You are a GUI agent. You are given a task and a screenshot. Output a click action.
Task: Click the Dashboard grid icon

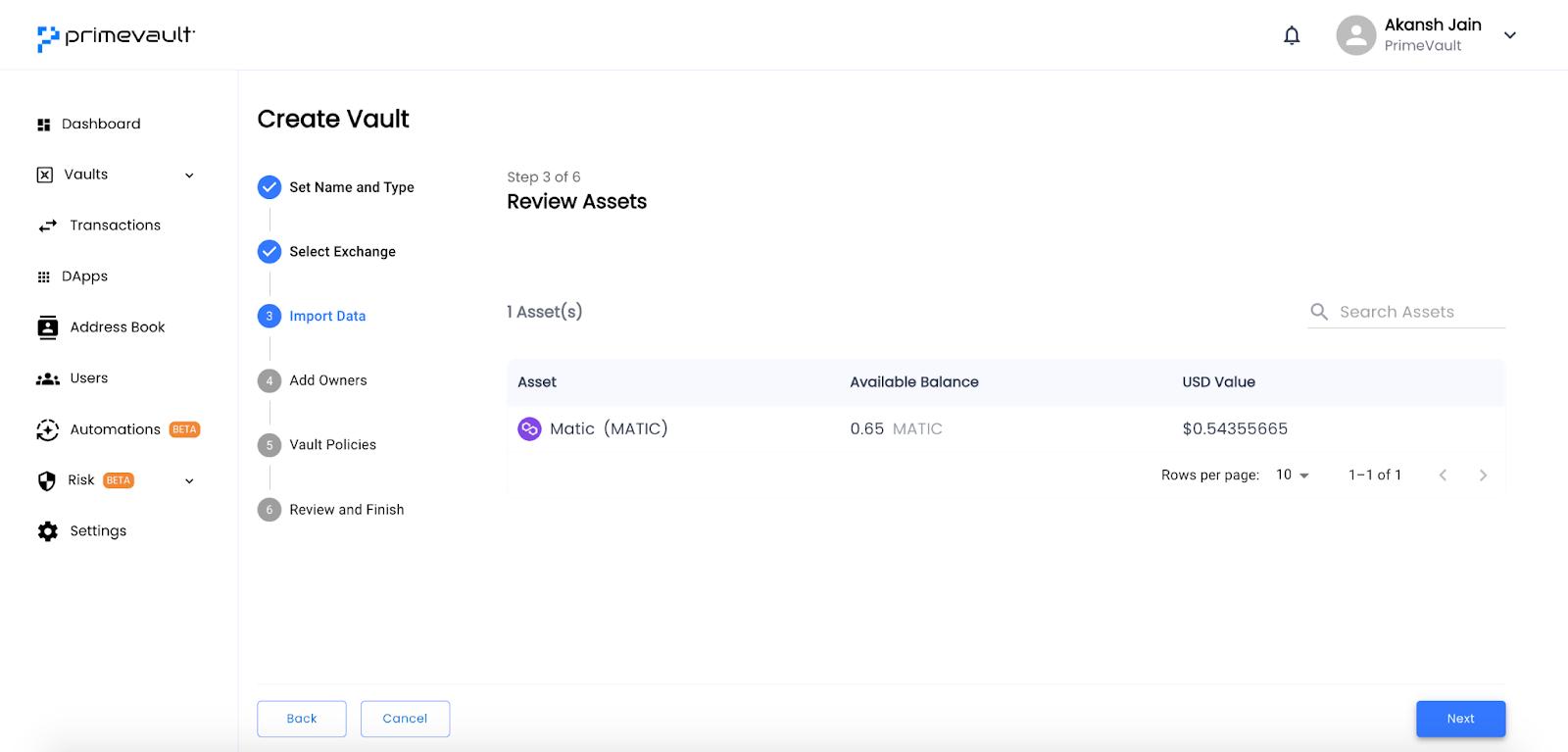pyautogui.click(x=44, y=125)
